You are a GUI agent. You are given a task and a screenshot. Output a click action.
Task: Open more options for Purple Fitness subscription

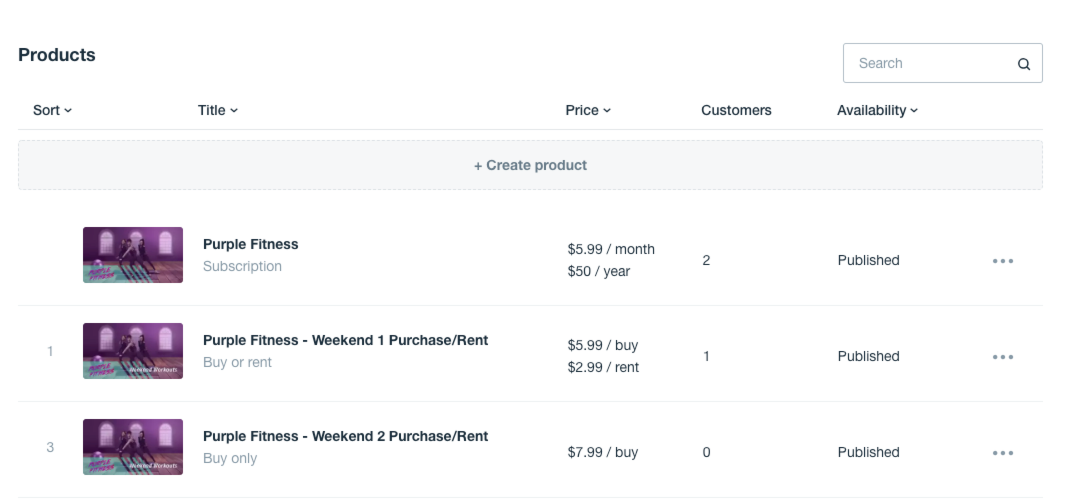tap(1002, 261)
